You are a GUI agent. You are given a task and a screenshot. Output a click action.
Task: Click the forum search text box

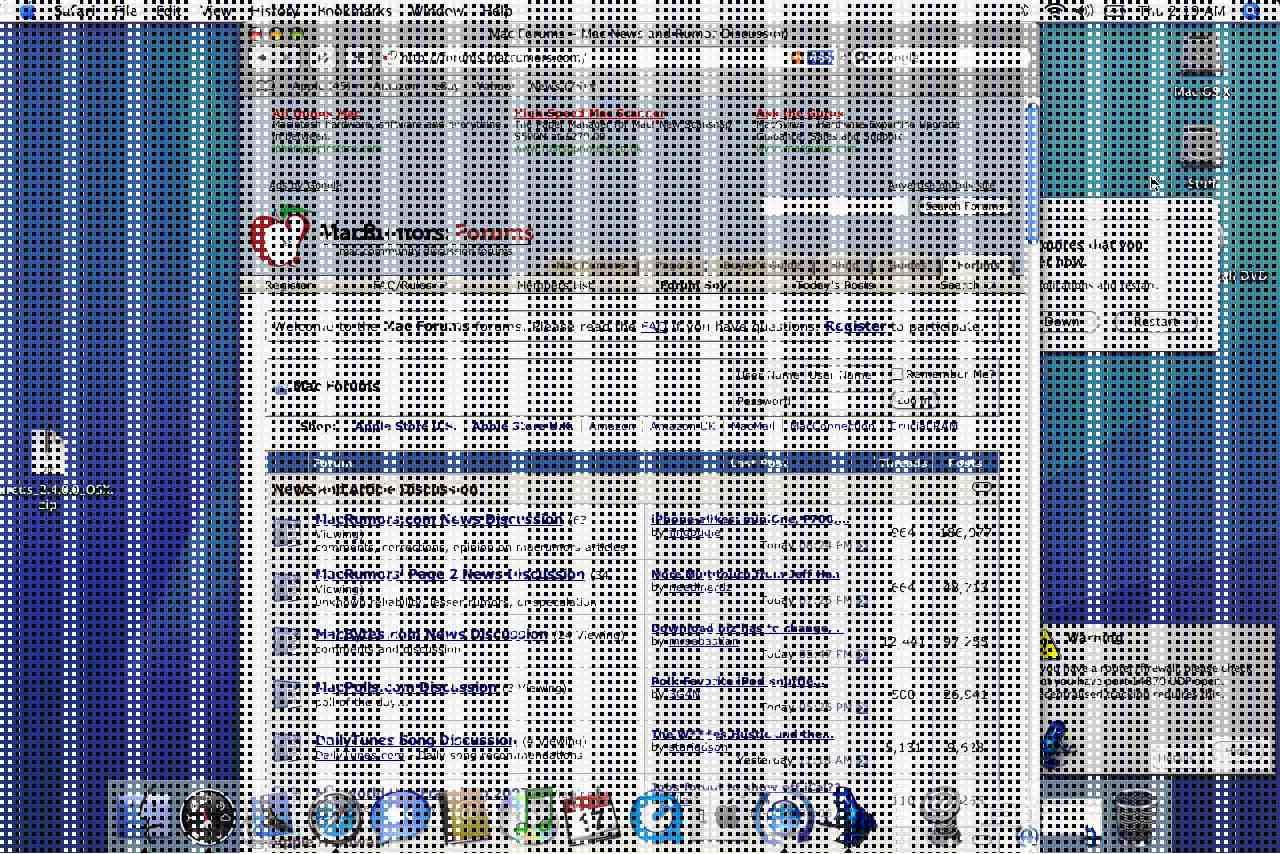[836, 207]
